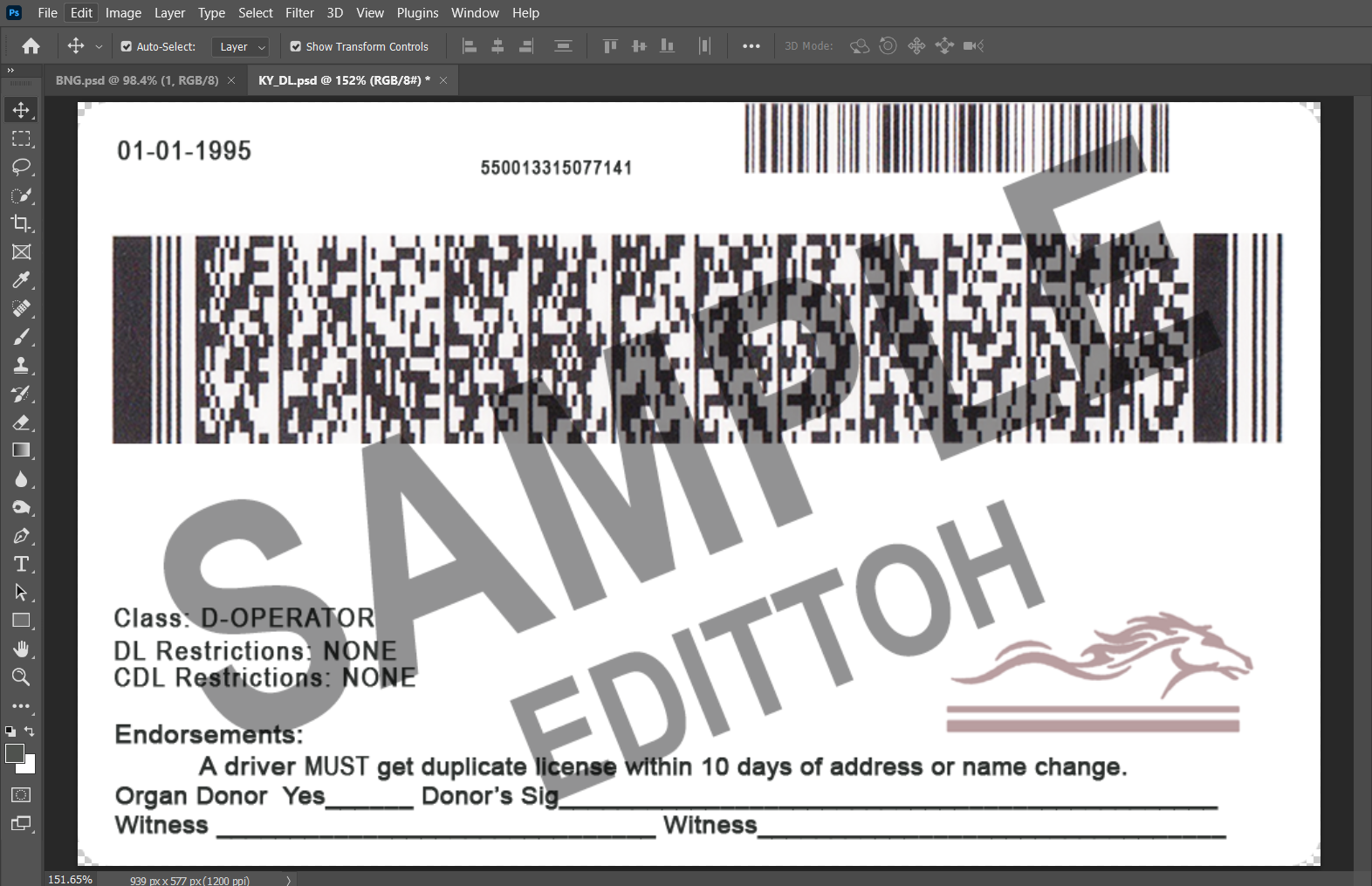Expand the toolbox double-arrow toggle
The height and width of the screenshot is (886, 1372).
(10, 71)
